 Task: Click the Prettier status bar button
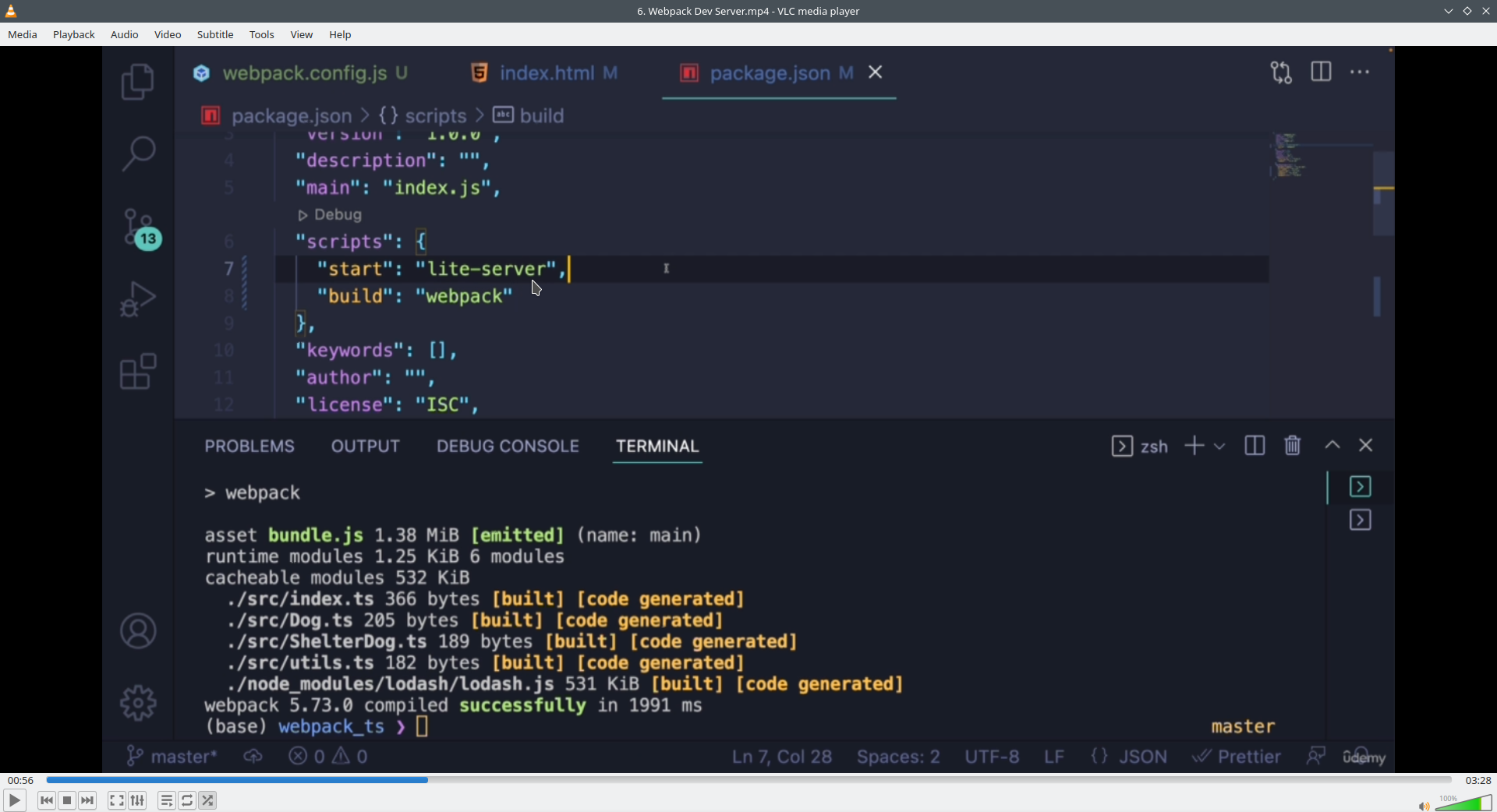(x=1237, y=757)
